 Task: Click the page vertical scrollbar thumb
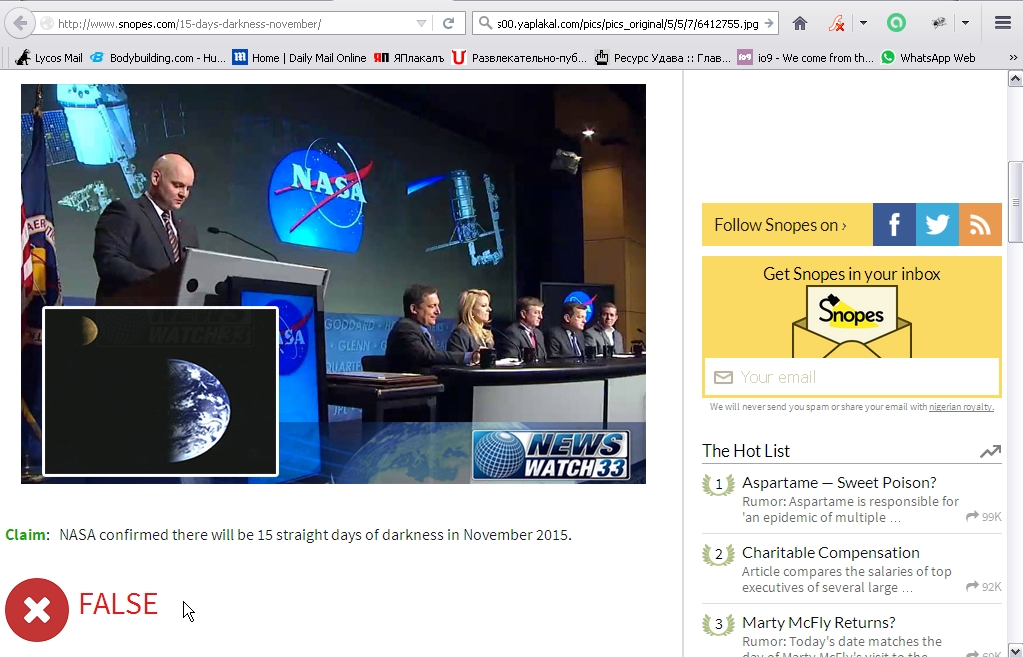pos(1015,202)
